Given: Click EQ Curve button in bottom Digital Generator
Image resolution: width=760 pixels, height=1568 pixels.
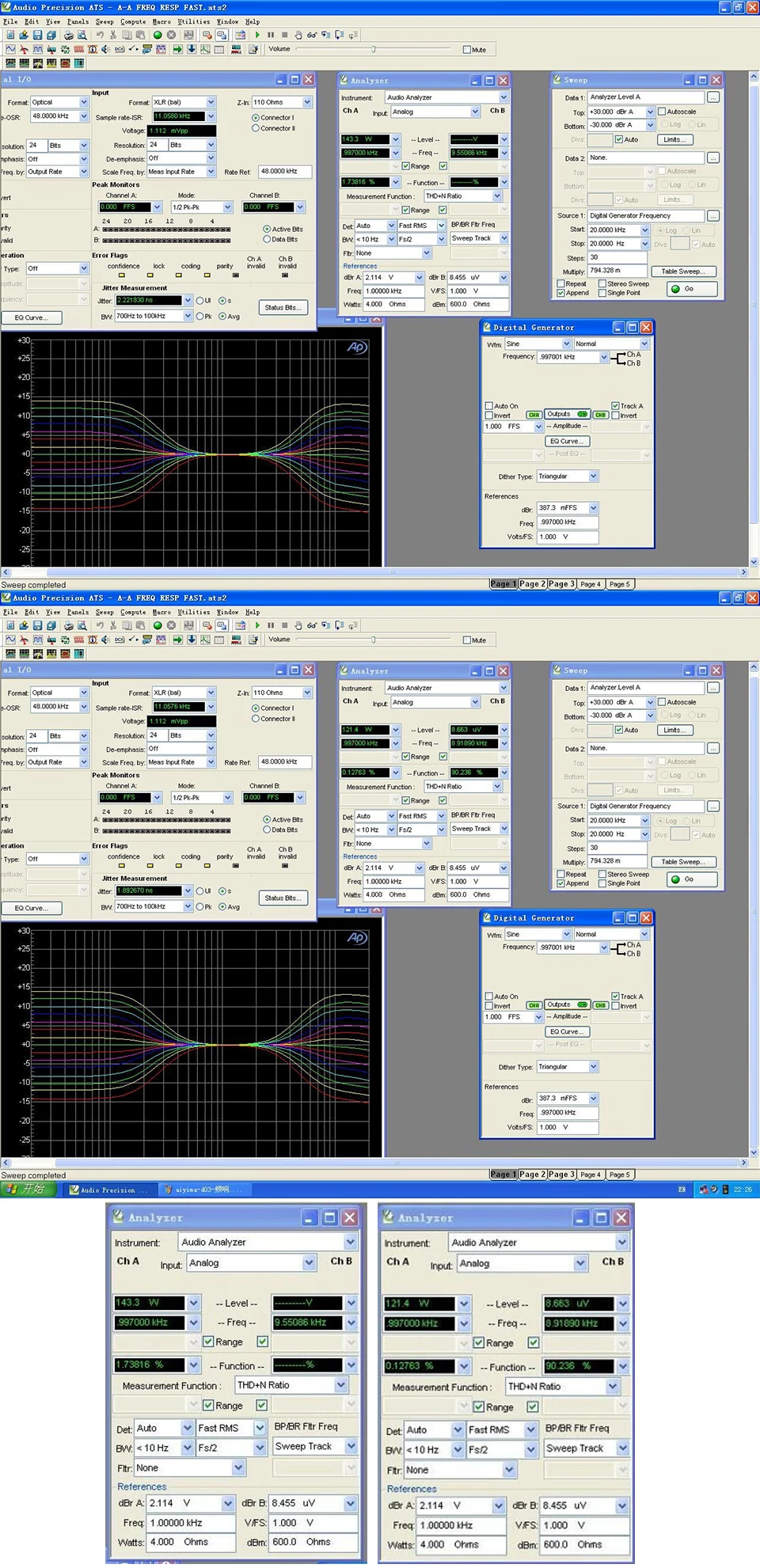Looking at the screenshot, I should click(566, 1031).
